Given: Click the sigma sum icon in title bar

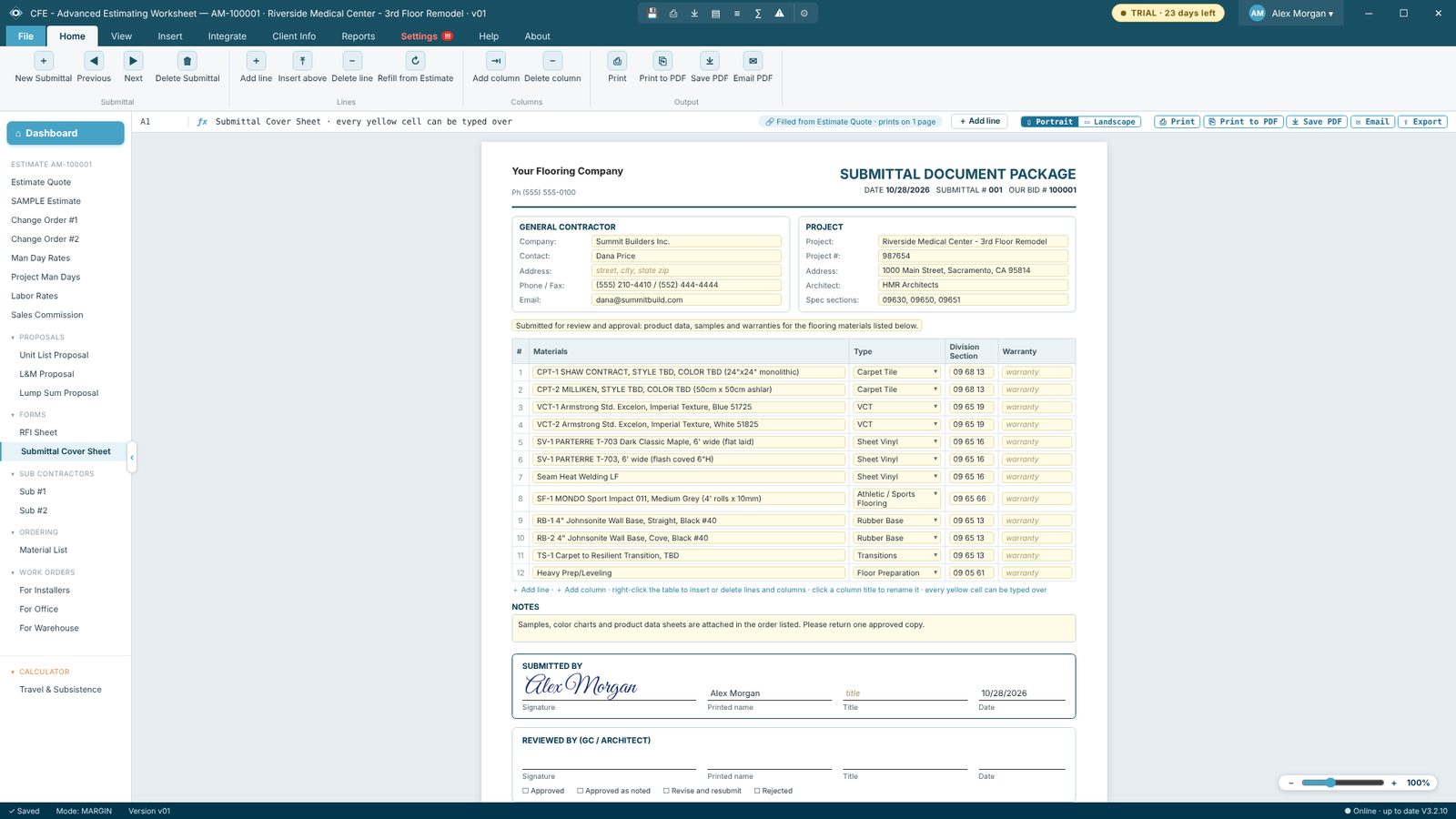Looking at the screenshot, I should tap(758, 14).
